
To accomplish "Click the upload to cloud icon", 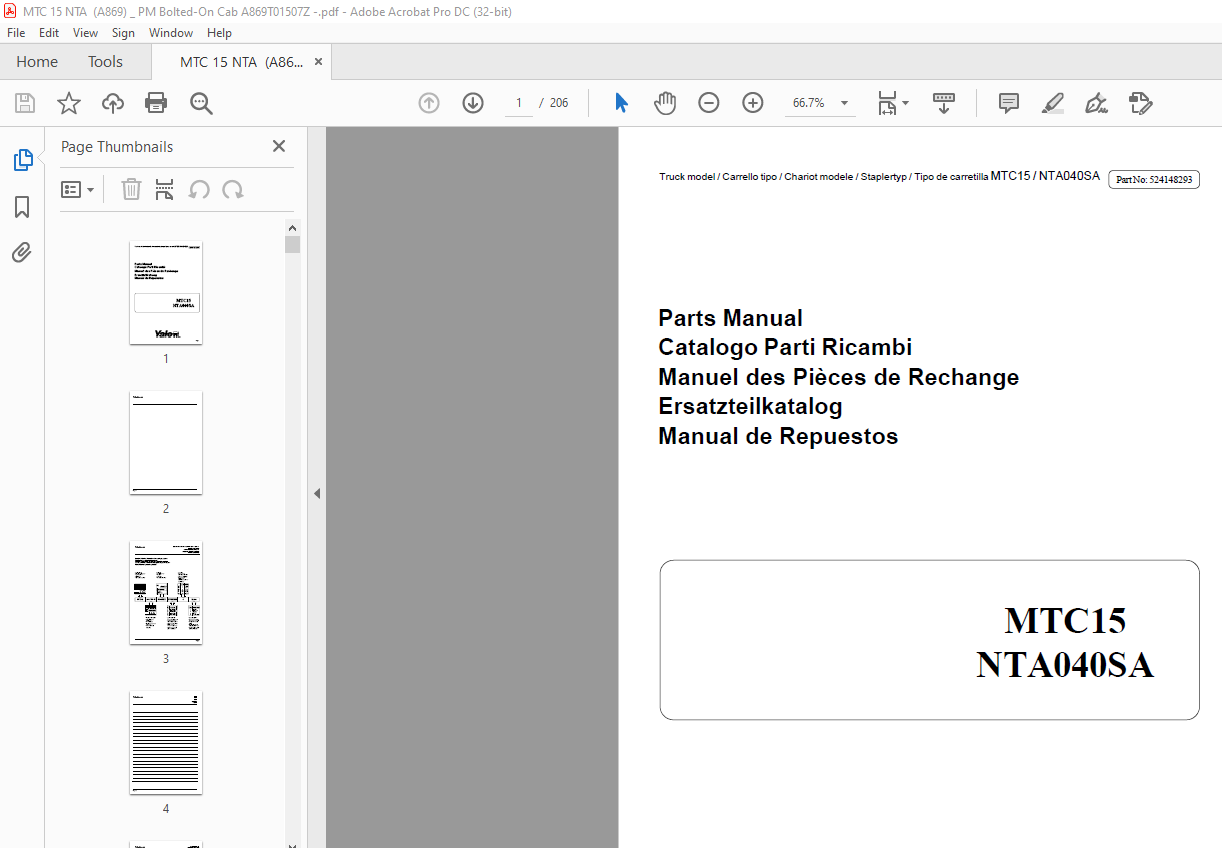I will click(113, 103).
